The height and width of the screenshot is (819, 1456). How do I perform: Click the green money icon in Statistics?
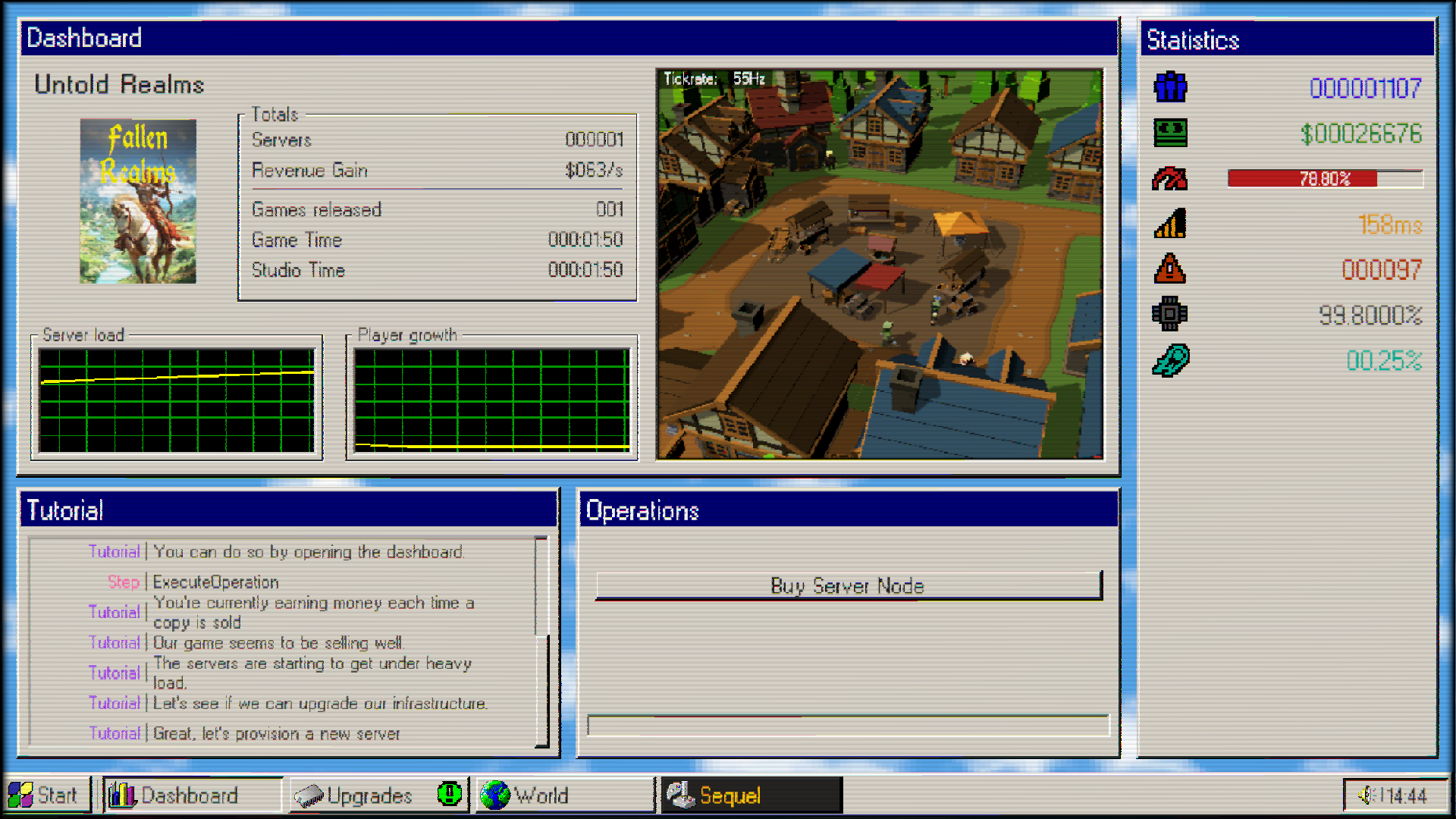click(1170, 133)
